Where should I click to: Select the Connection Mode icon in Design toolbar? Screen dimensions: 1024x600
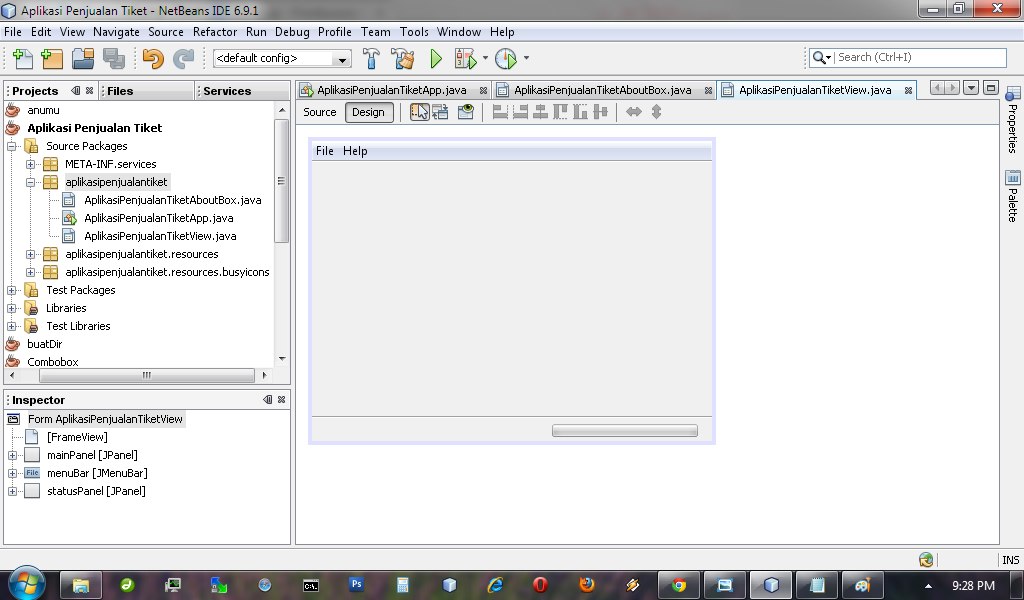(x=440, y=112)
